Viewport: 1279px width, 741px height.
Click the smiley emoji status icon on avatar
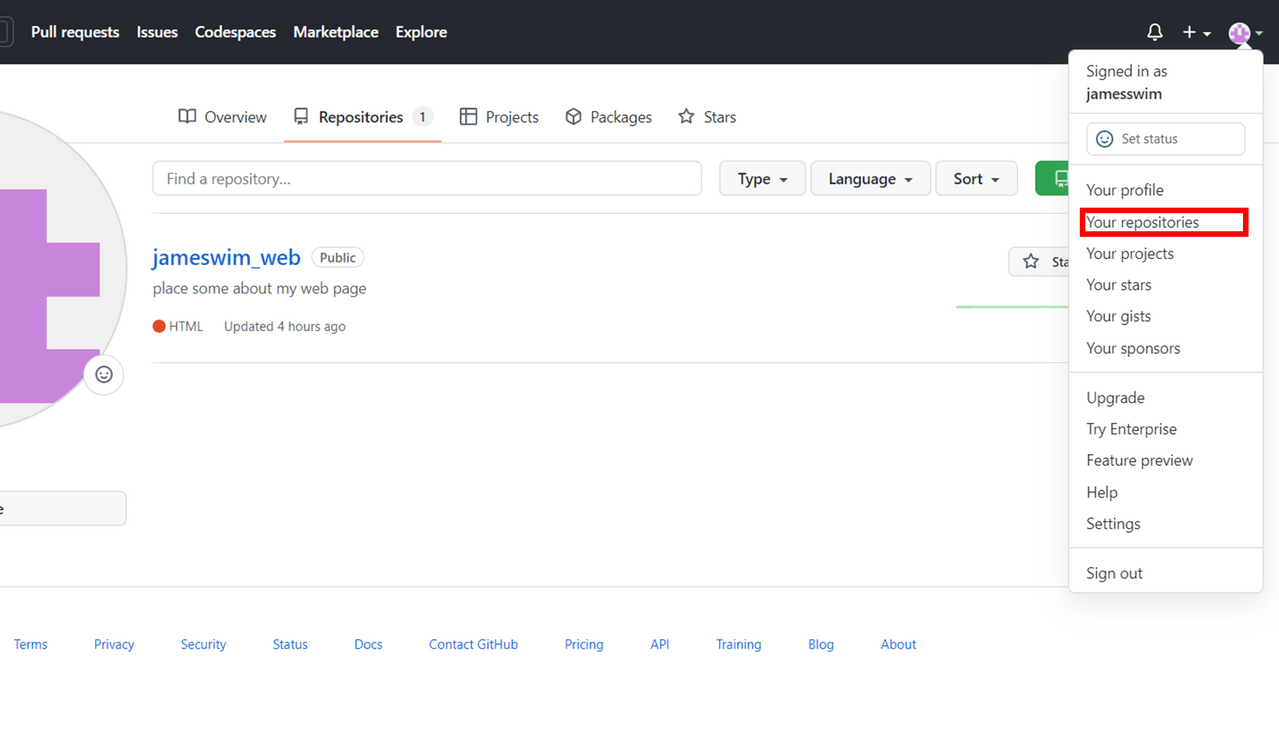104,375
